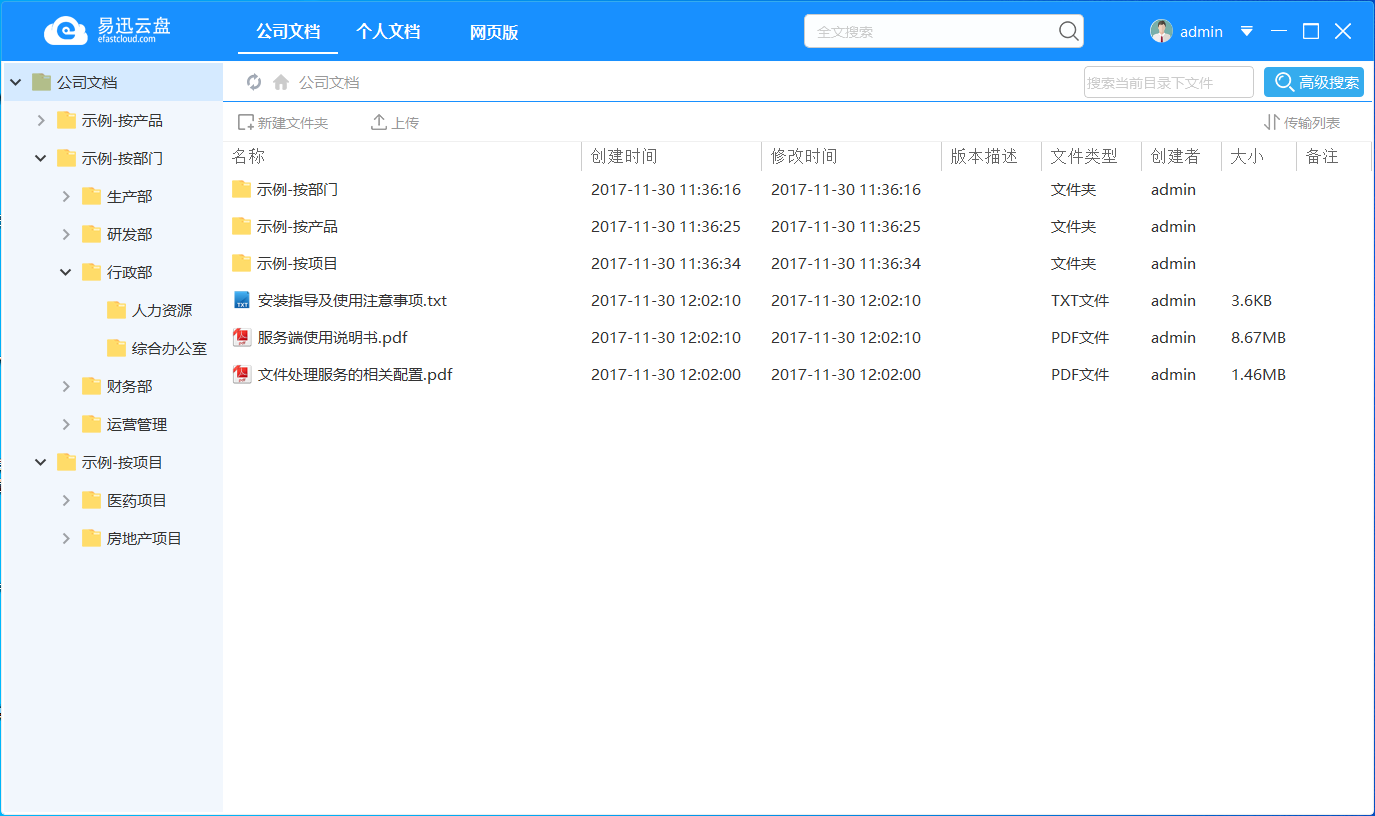
Task: Click the PDF icon beside 服务端使用说明书.pdf
Action: [x=241, y=337]
